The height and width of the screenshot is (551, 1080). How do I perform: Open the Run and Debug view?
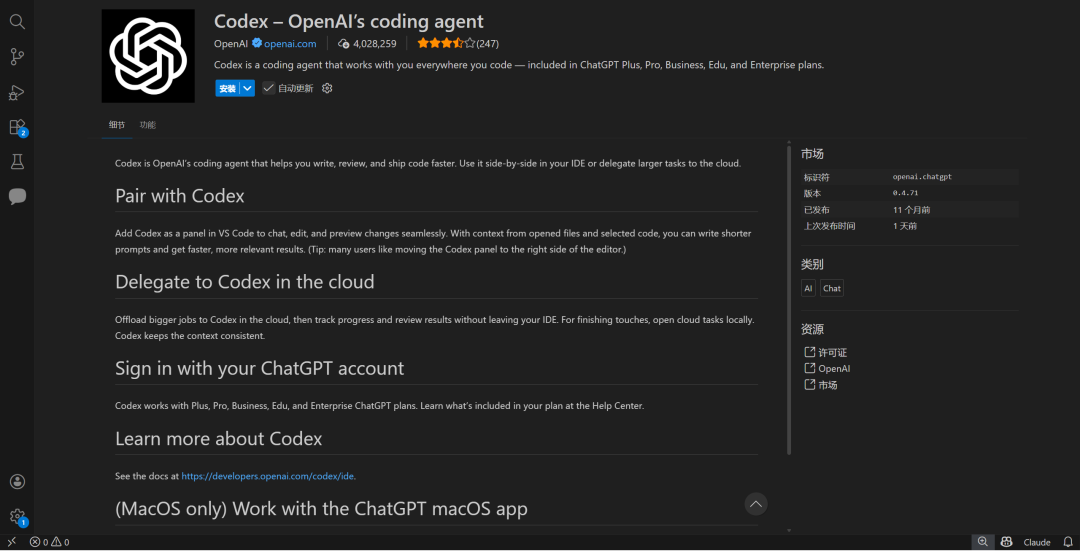[17, 92]
